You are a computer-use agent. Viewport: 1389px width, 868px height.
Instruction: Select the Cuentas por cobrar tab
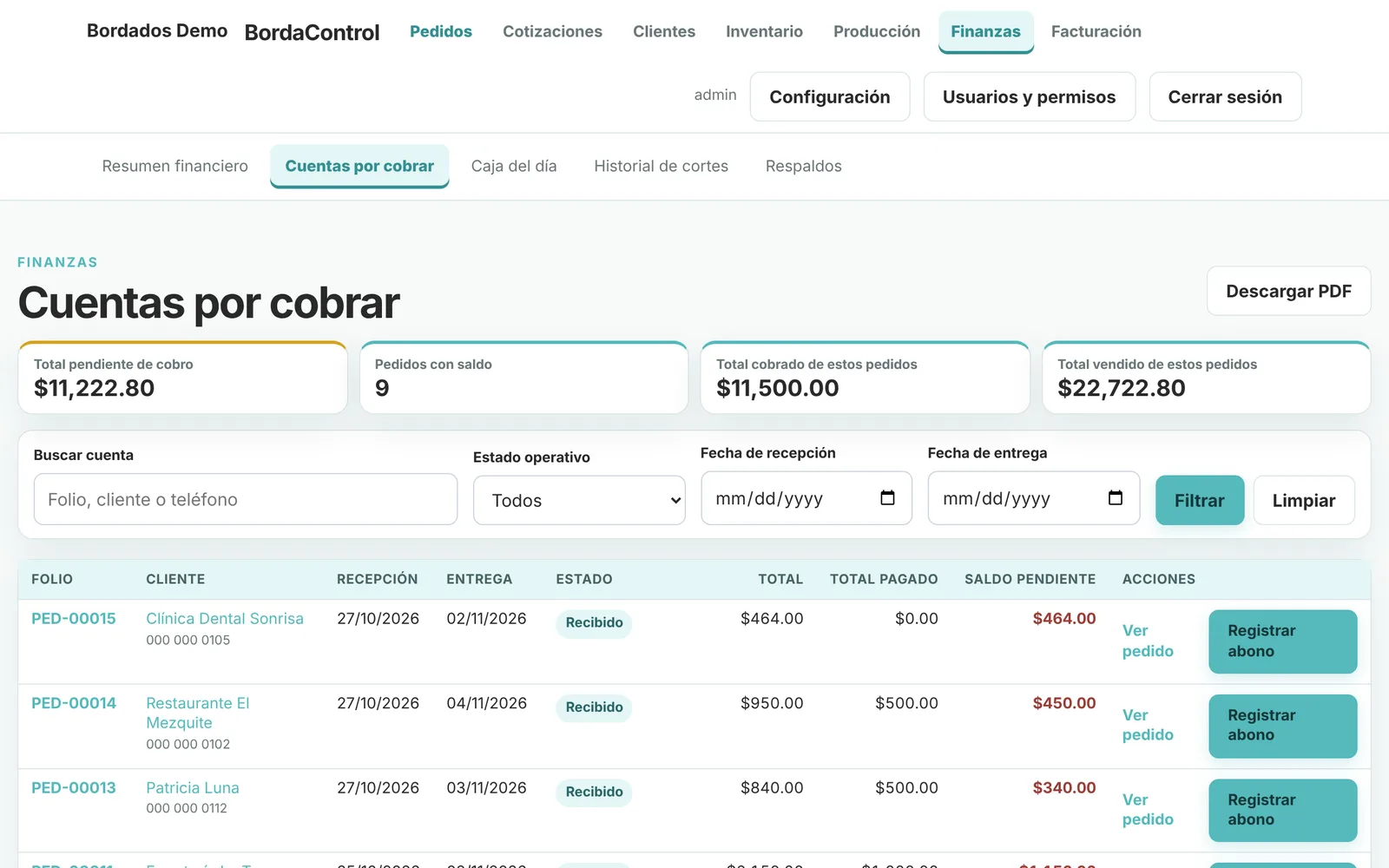coord(359,166)
